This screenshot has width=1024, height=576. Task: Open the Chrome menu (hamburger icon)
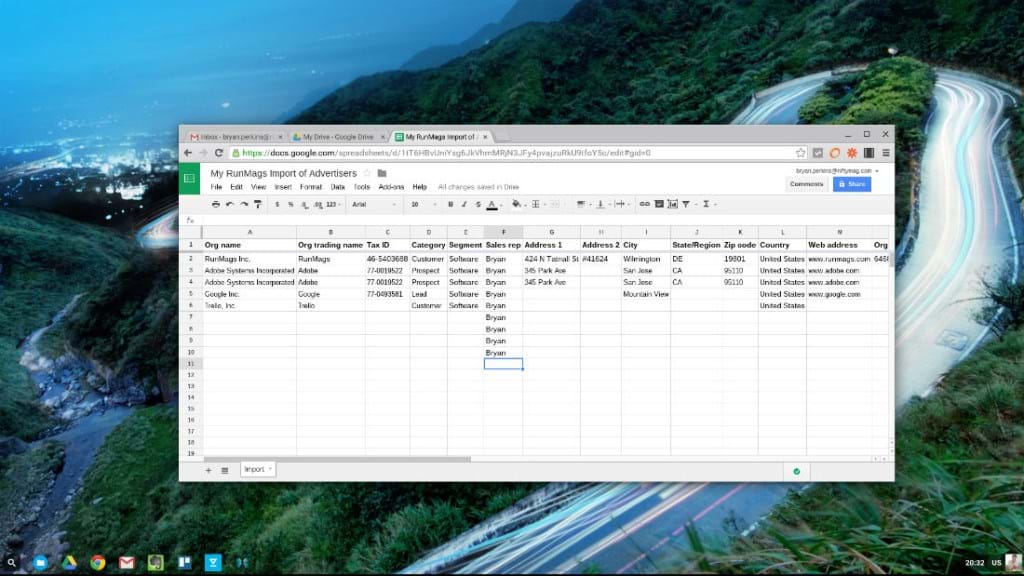point(886,153)
